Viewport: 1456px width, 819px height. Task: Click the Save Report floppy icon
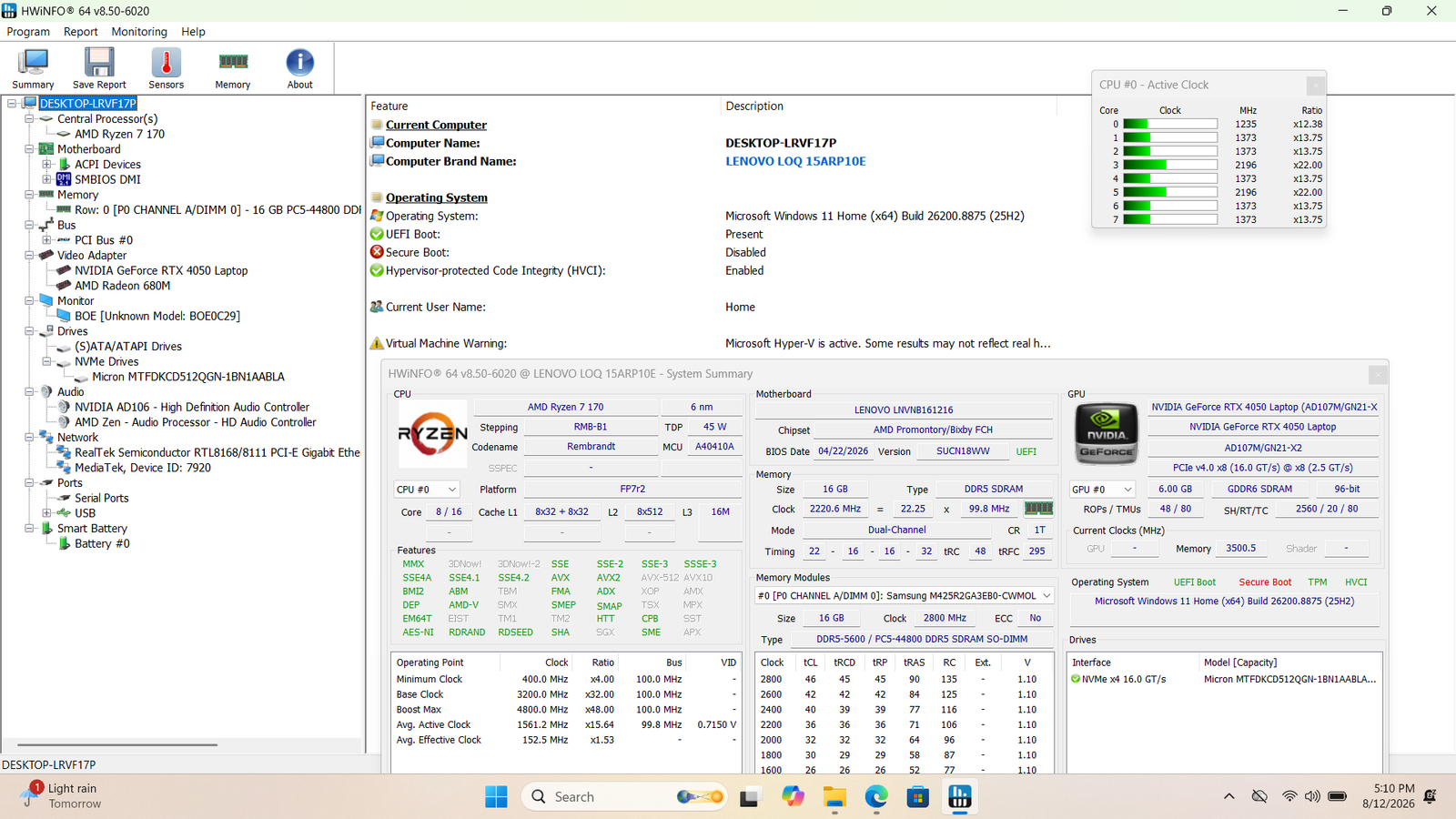click(99, 68)
